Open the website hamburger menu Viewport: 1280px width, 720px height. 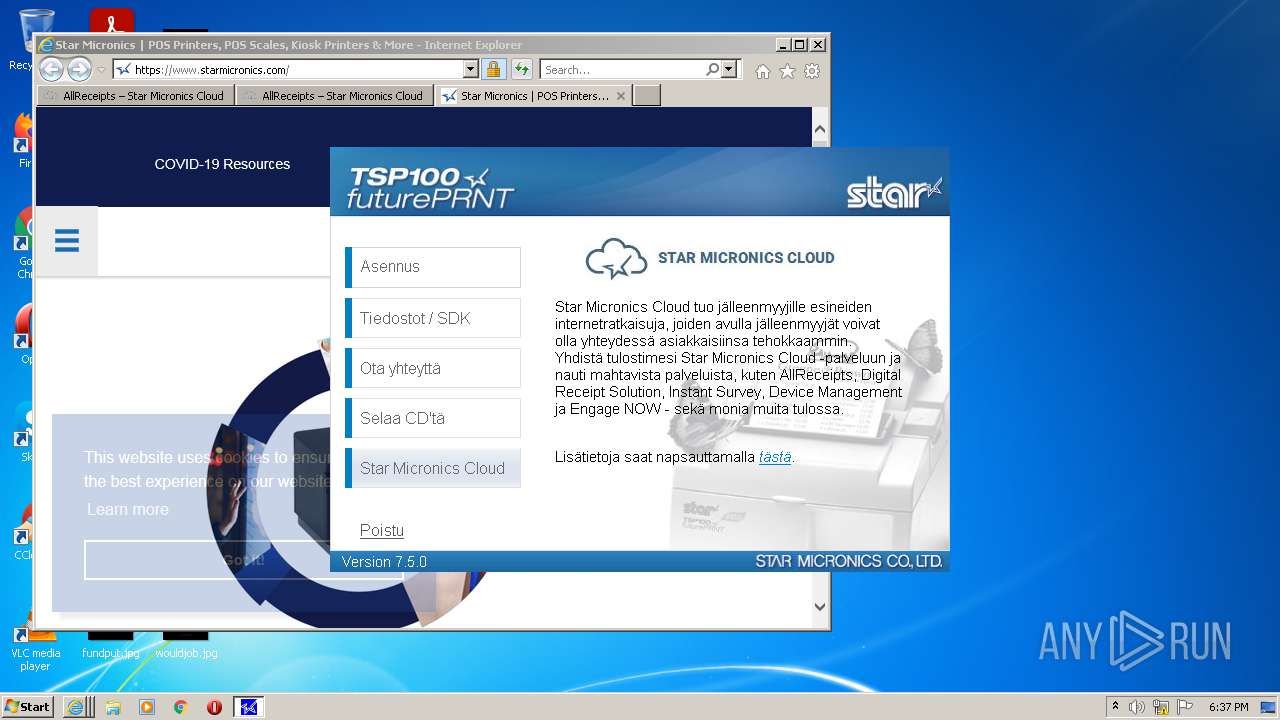pos(67,241)
